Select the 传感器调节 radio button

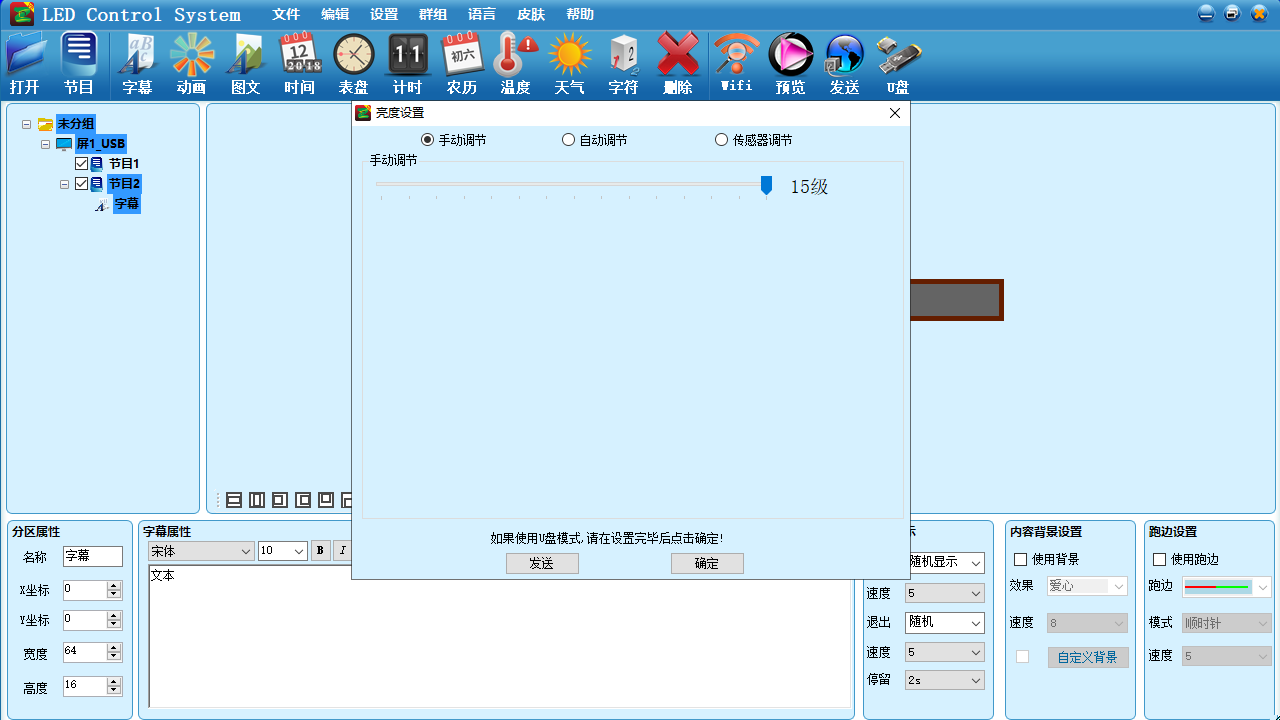coord(721,139)
